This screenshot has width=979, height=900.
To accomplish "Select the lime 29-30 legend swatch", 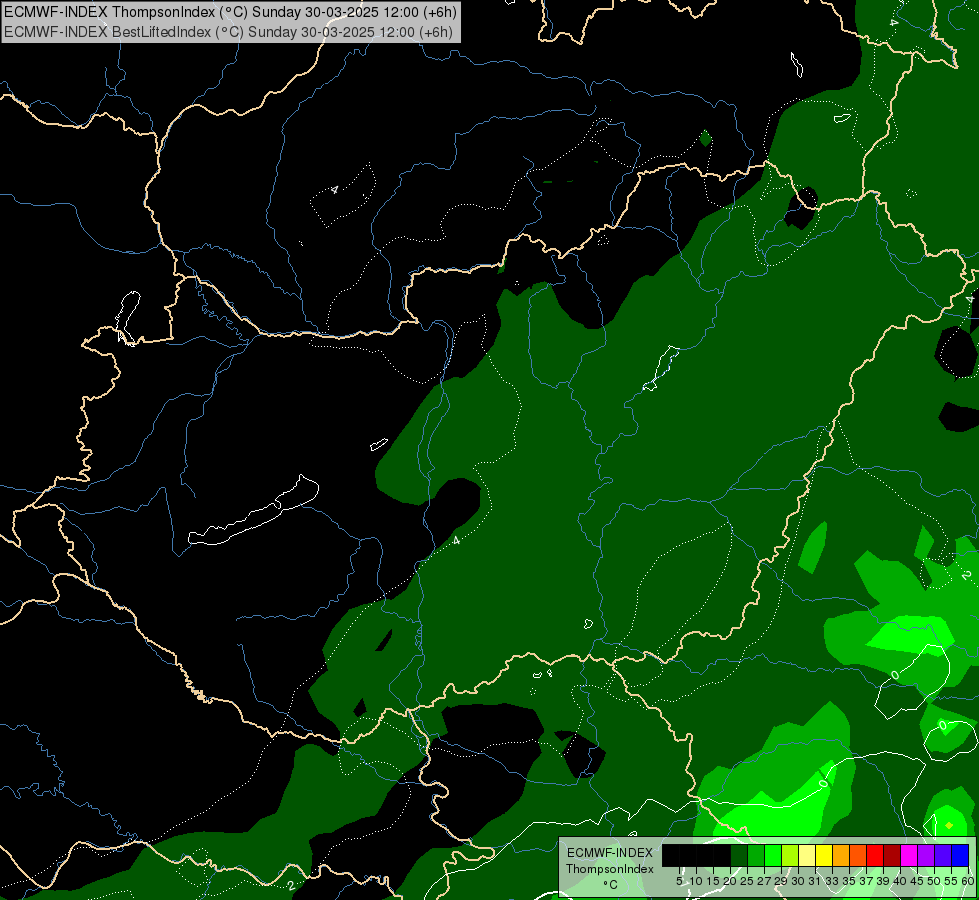I will click(790, 856).
